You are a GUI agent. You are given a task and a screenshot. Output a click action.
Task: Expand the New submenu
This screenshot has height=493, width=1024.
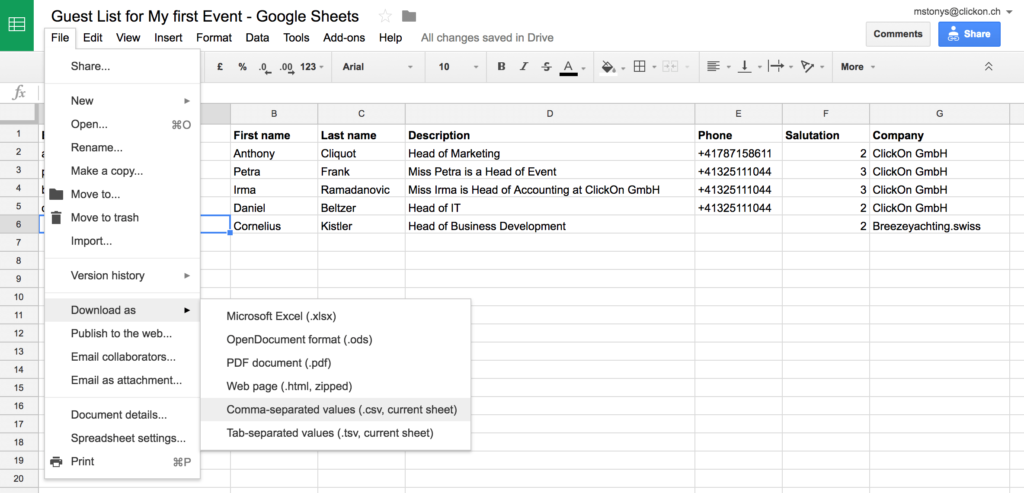[x=123, y=101]
